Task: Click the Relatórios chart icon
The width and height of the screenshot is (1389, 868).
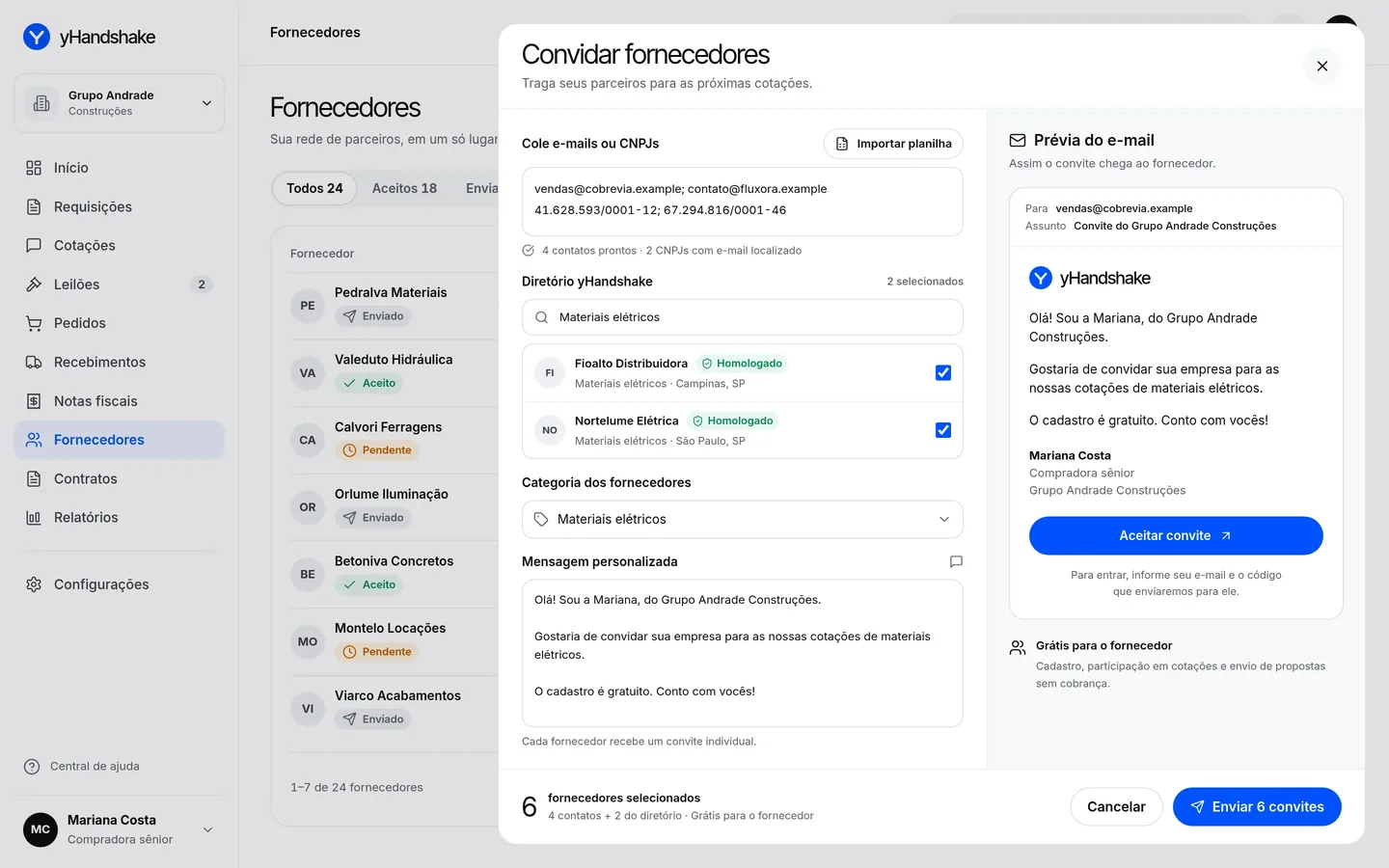Action: (x=34, y=518)
